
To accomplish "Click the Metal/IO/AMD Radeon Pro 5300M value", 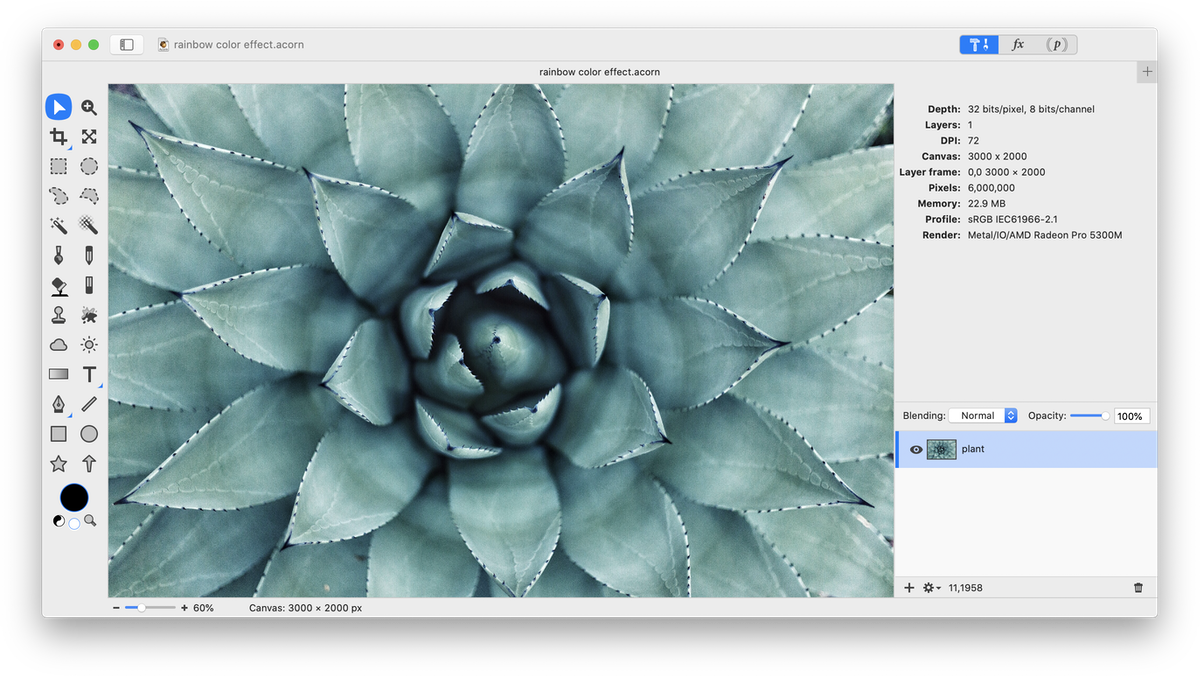I will coord(1045,235).
